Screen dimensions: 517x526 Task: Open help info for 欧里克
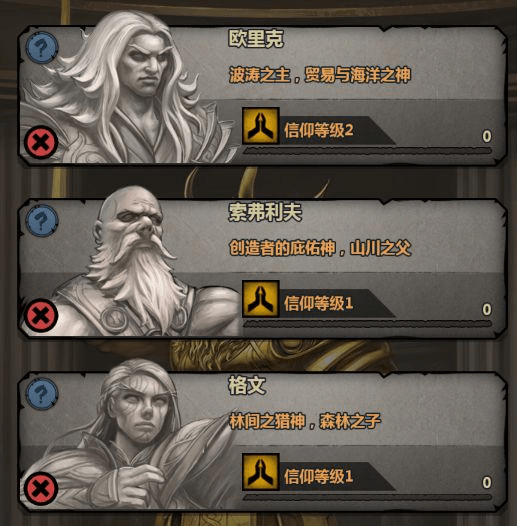click(x=42, y=48)
